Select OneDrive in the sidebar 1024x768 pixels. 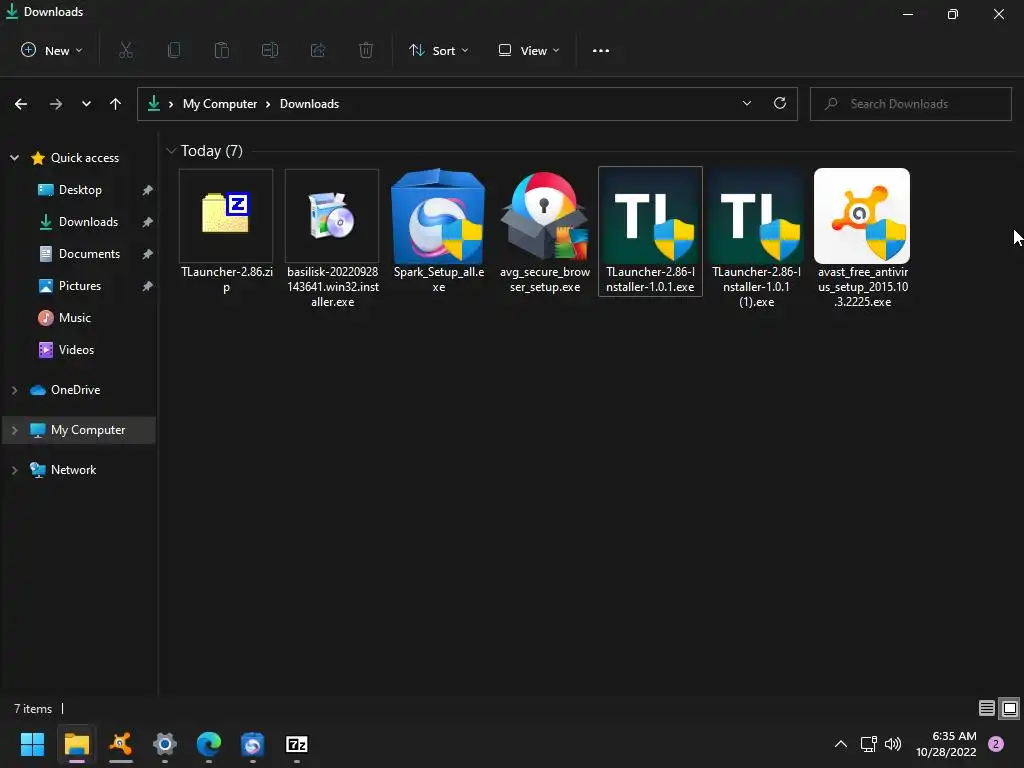(75, 390)
